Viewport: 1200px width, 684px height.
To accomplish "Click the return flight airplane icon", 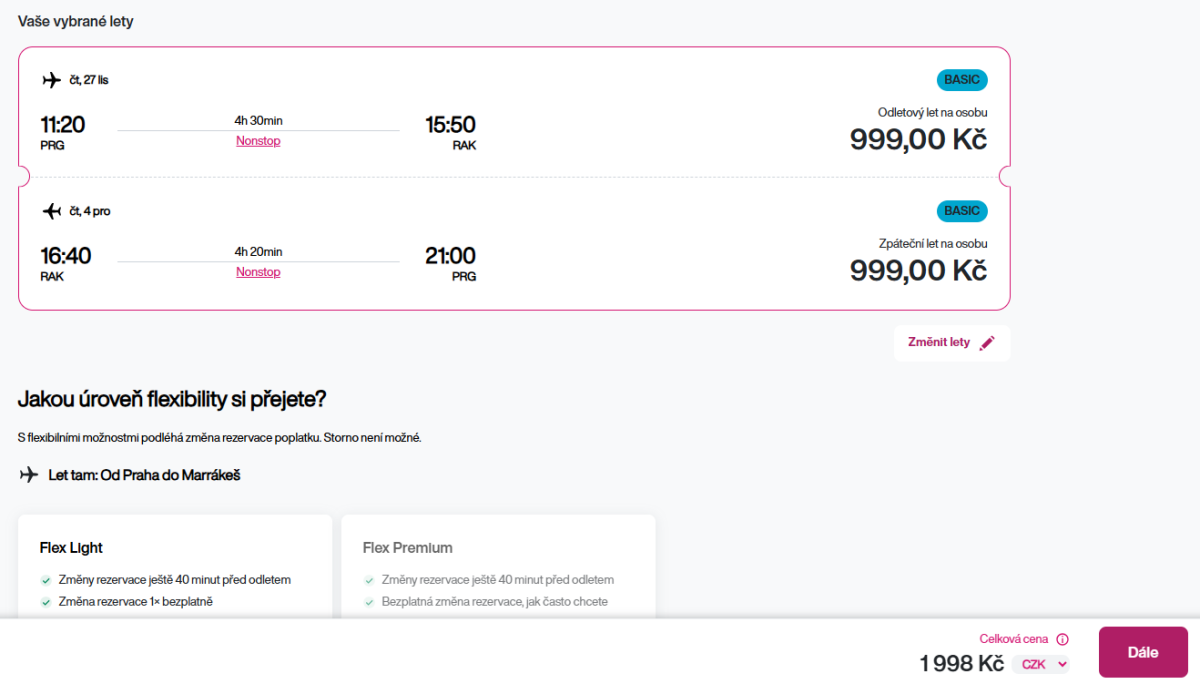I will click(x=51, y=211).
